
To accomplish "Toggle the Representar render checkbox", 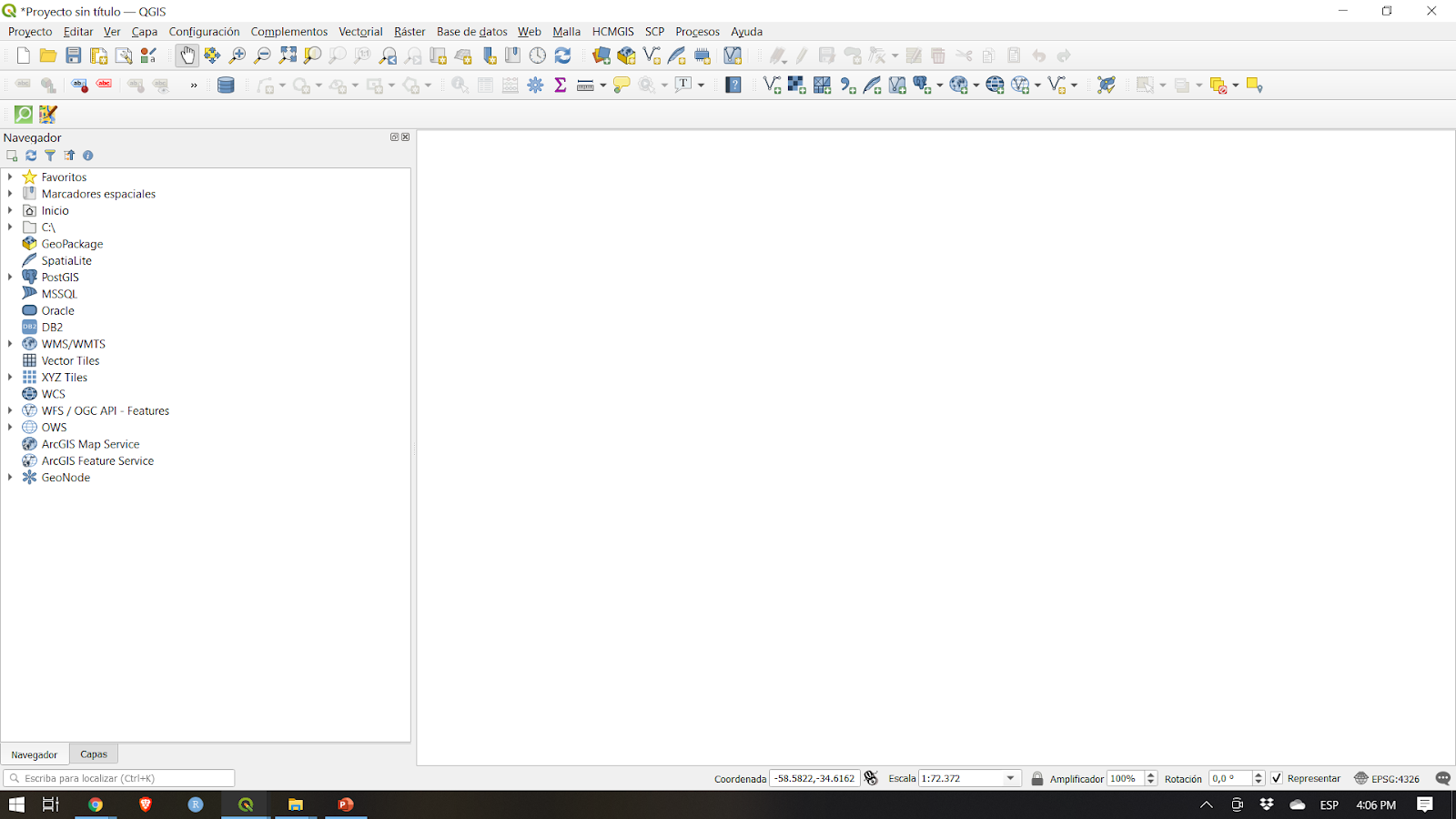I will click(1277, 778).
